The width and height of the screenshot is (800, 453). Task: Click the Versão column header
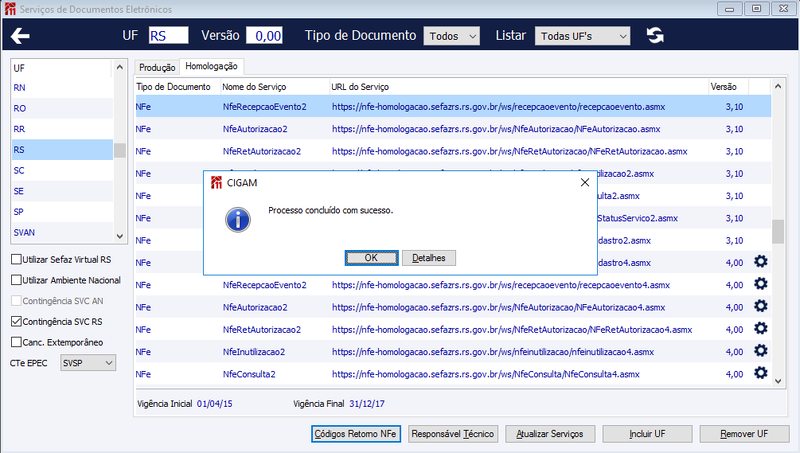point(729,87)
